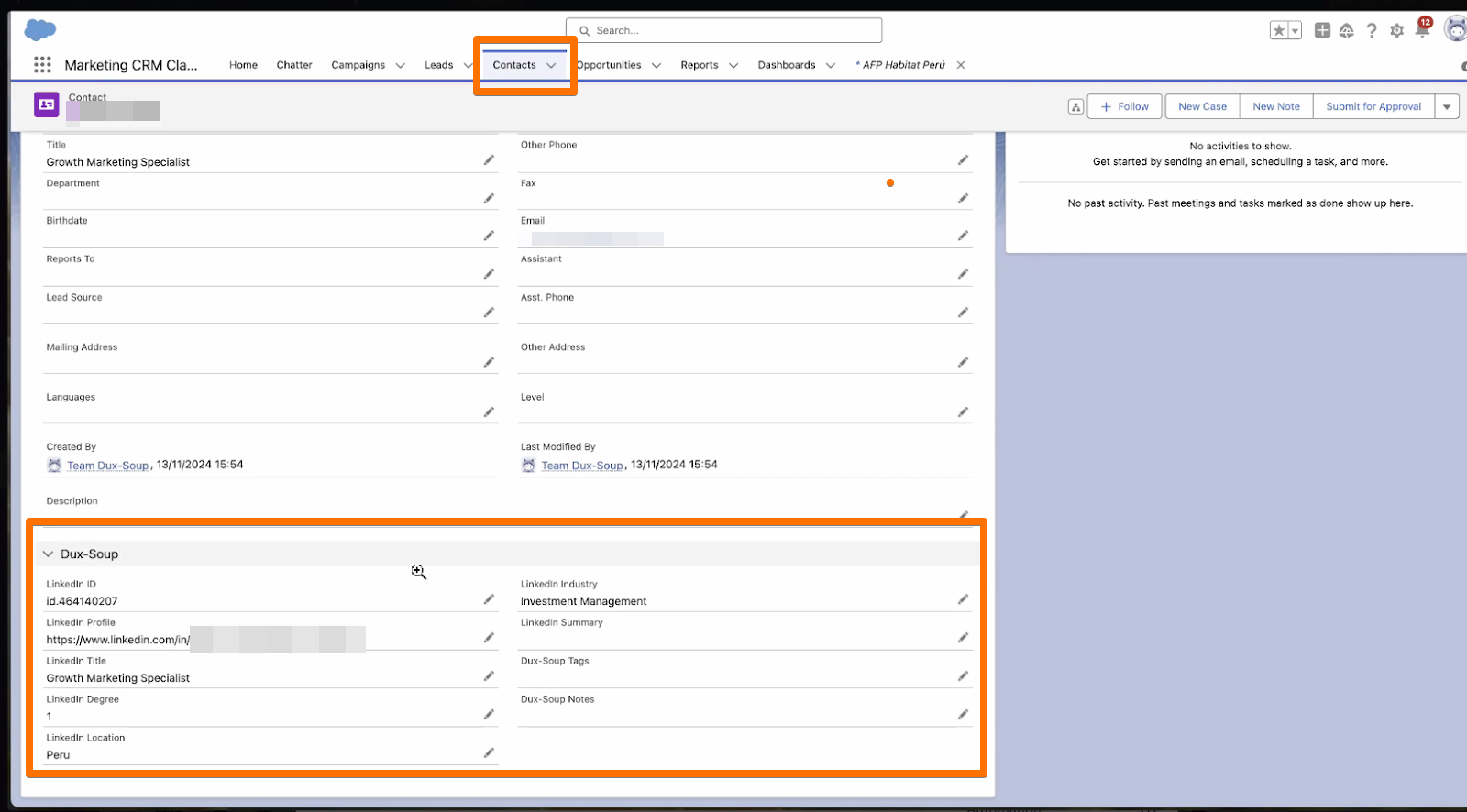This screenshot has height=812, width=1467.
Task: Edit the Title field pencil icon
Action: click(489, 160)
